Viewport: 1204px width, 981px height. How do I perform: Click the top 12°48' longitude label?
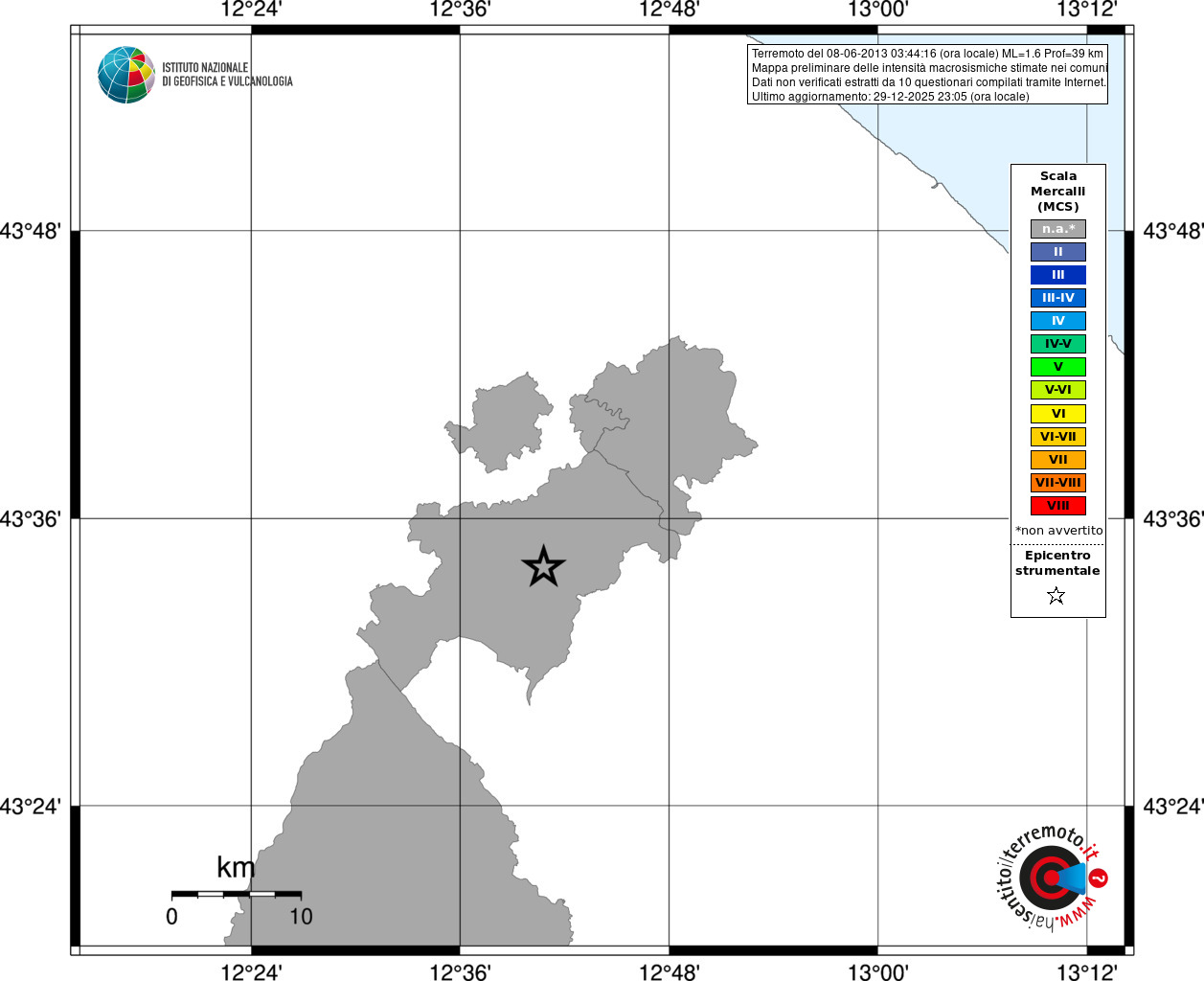670,10
